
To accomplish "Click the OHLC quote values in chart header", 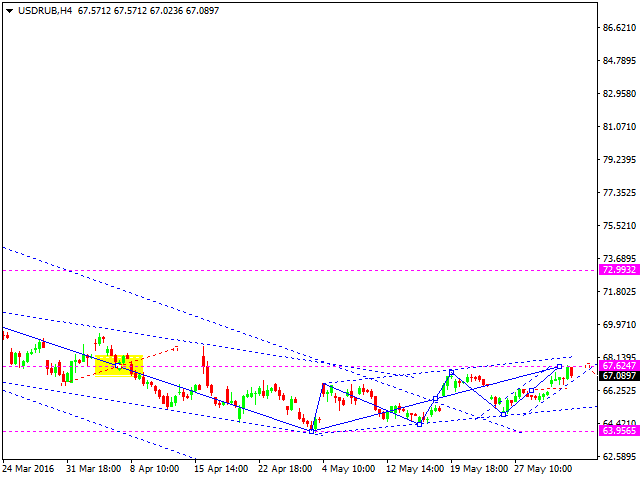I will [x=148, y=11].
